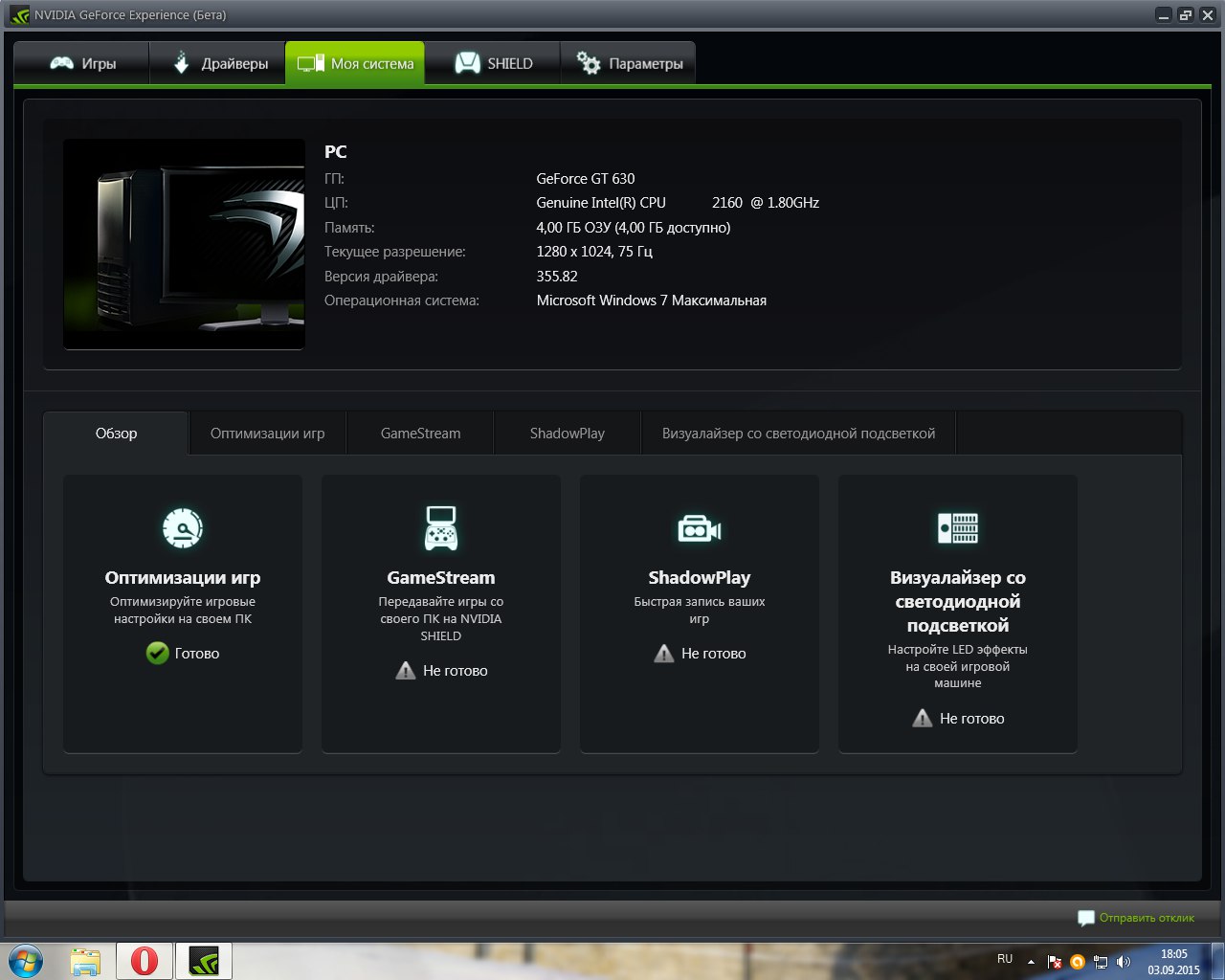
Task: Click the LED visualizer icon
Action: 957,528
